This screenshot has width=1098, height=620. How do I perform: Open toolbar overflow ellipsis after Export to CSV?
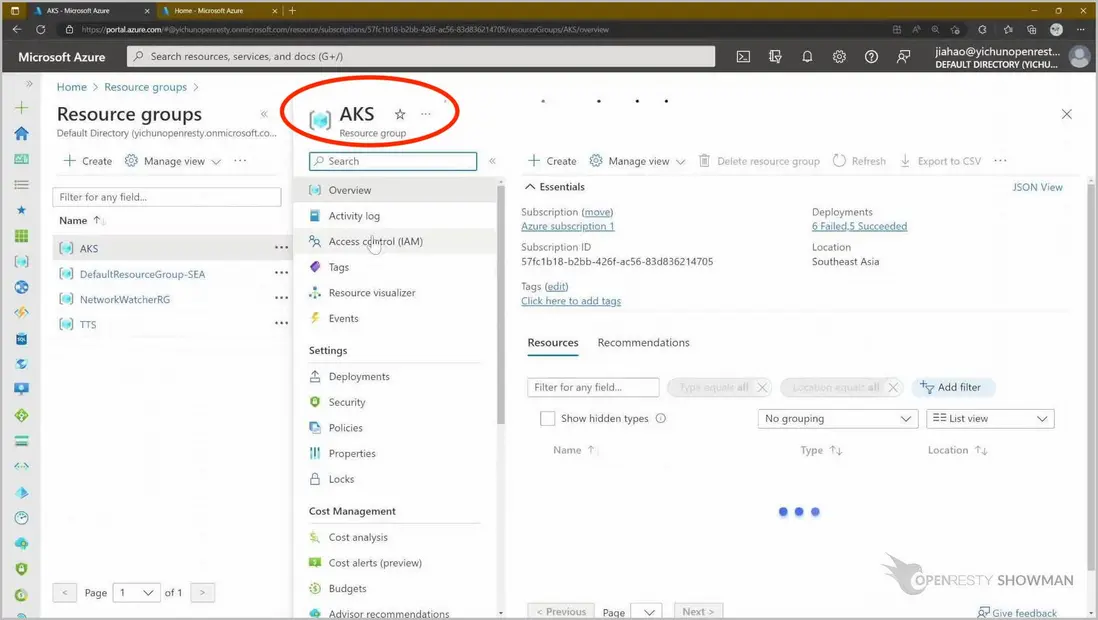click(x=1000, y=160)
